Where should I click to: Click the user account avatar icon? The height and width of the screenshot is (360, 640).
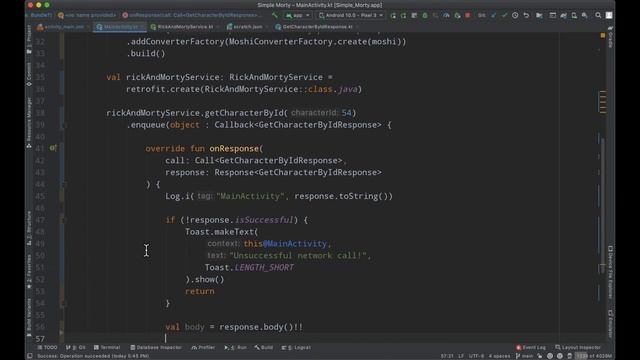(x=609, y=16)
